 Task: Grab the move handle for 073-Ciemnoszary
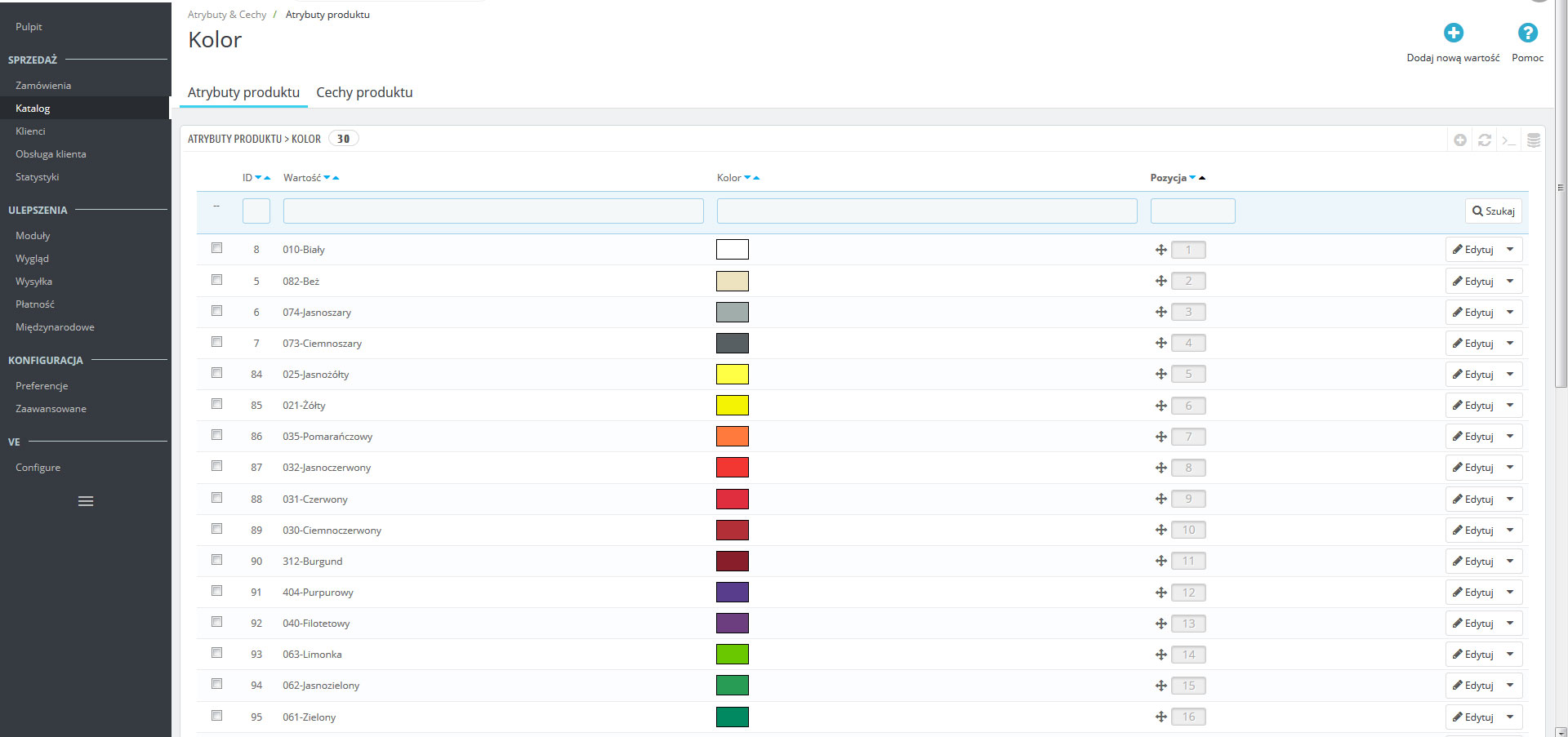click(x=1160, y=343)
